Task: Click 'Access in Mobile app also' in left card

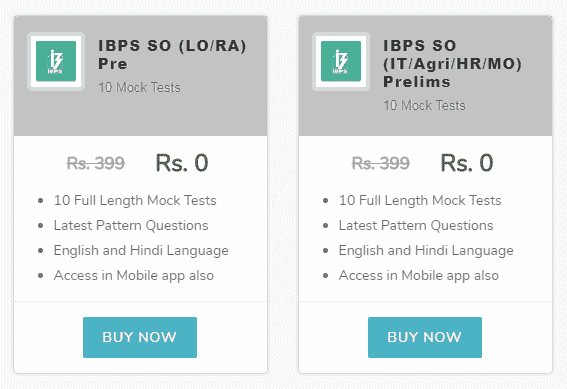Action: (x=134, y=275)
